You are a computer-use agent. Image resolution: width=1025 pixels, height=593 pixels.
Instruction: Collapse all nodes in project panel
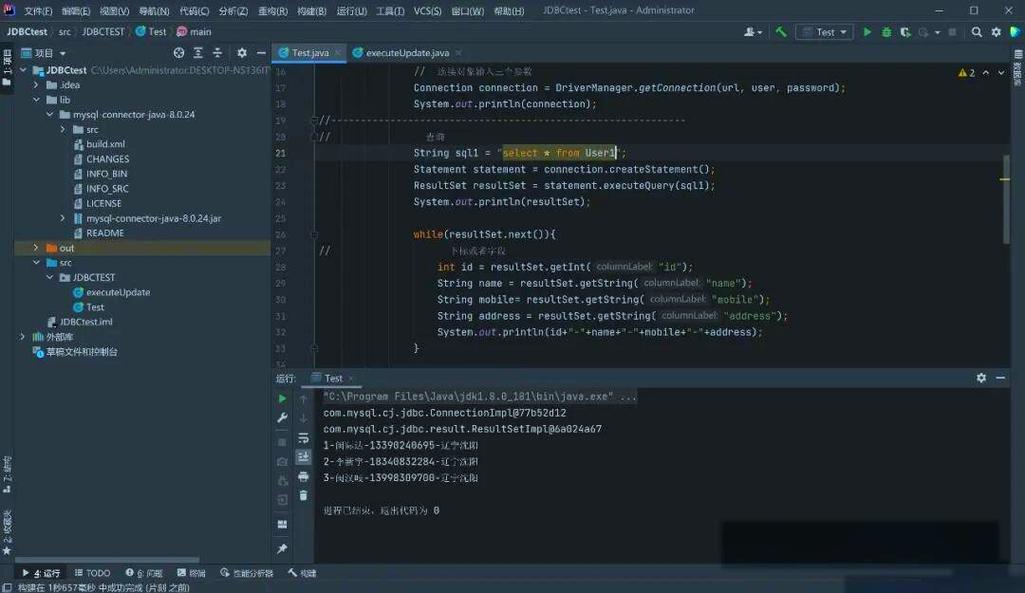218,53
